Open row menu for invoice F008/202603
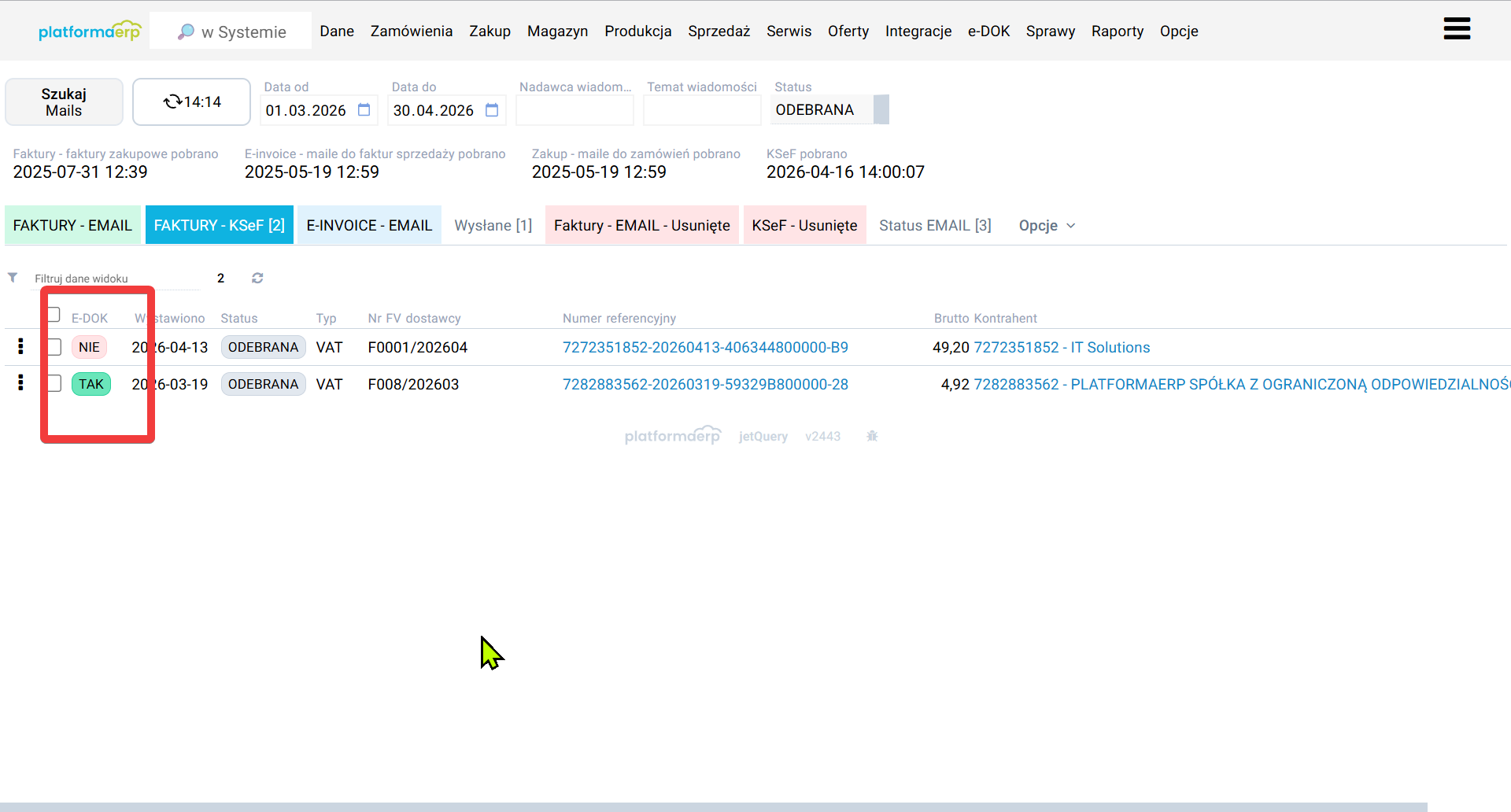Image resolution: width=1511 pixels, height=812 pixels. tap(20, 383)
